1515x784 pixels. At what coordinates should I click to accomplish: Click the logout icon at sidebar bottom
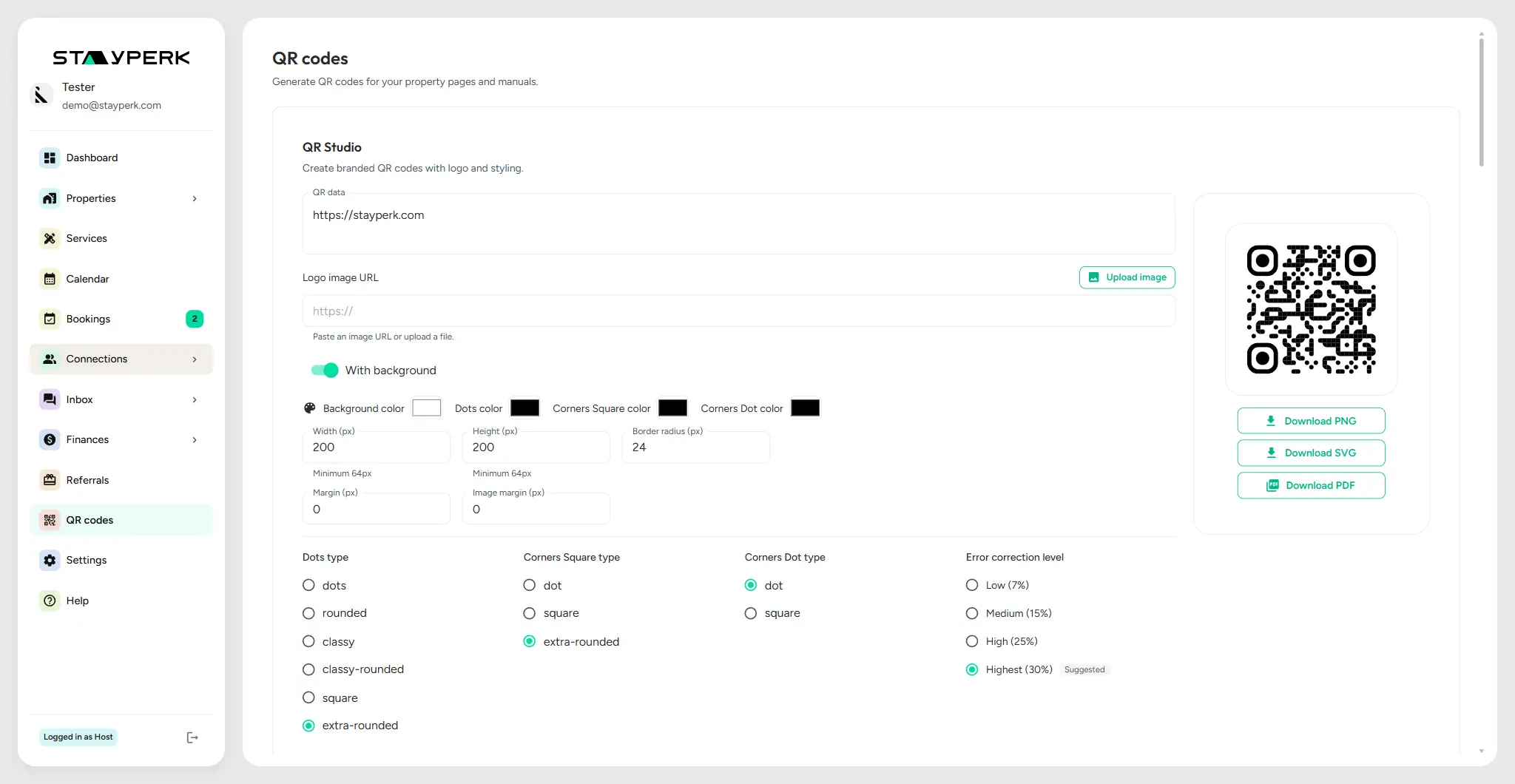(x=192, y=737)
